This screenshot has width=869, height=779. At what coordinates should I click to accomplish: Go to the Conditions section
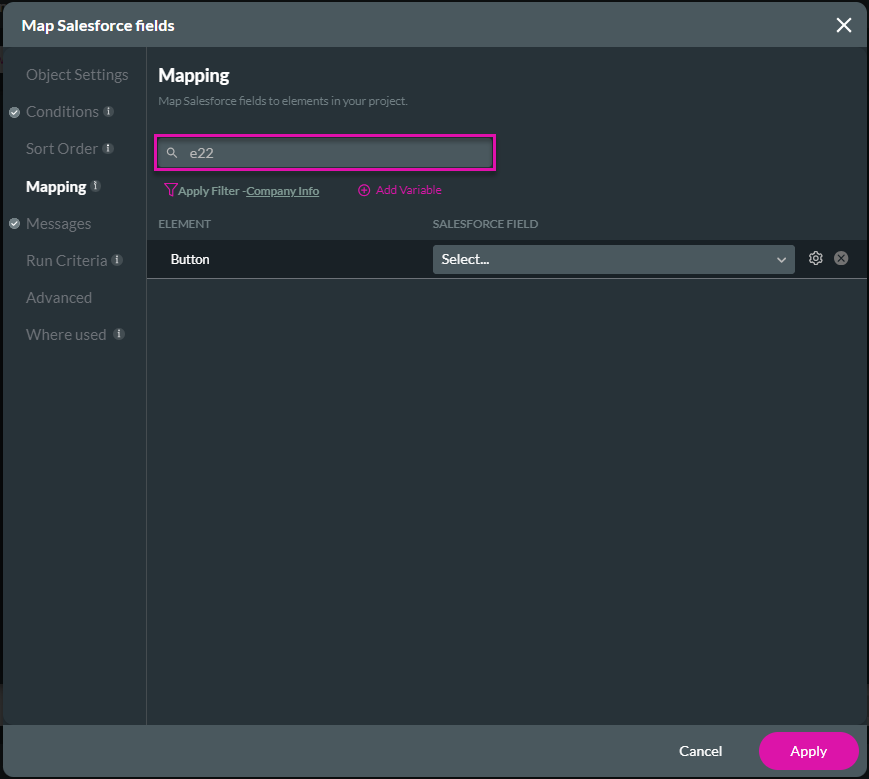62,112
